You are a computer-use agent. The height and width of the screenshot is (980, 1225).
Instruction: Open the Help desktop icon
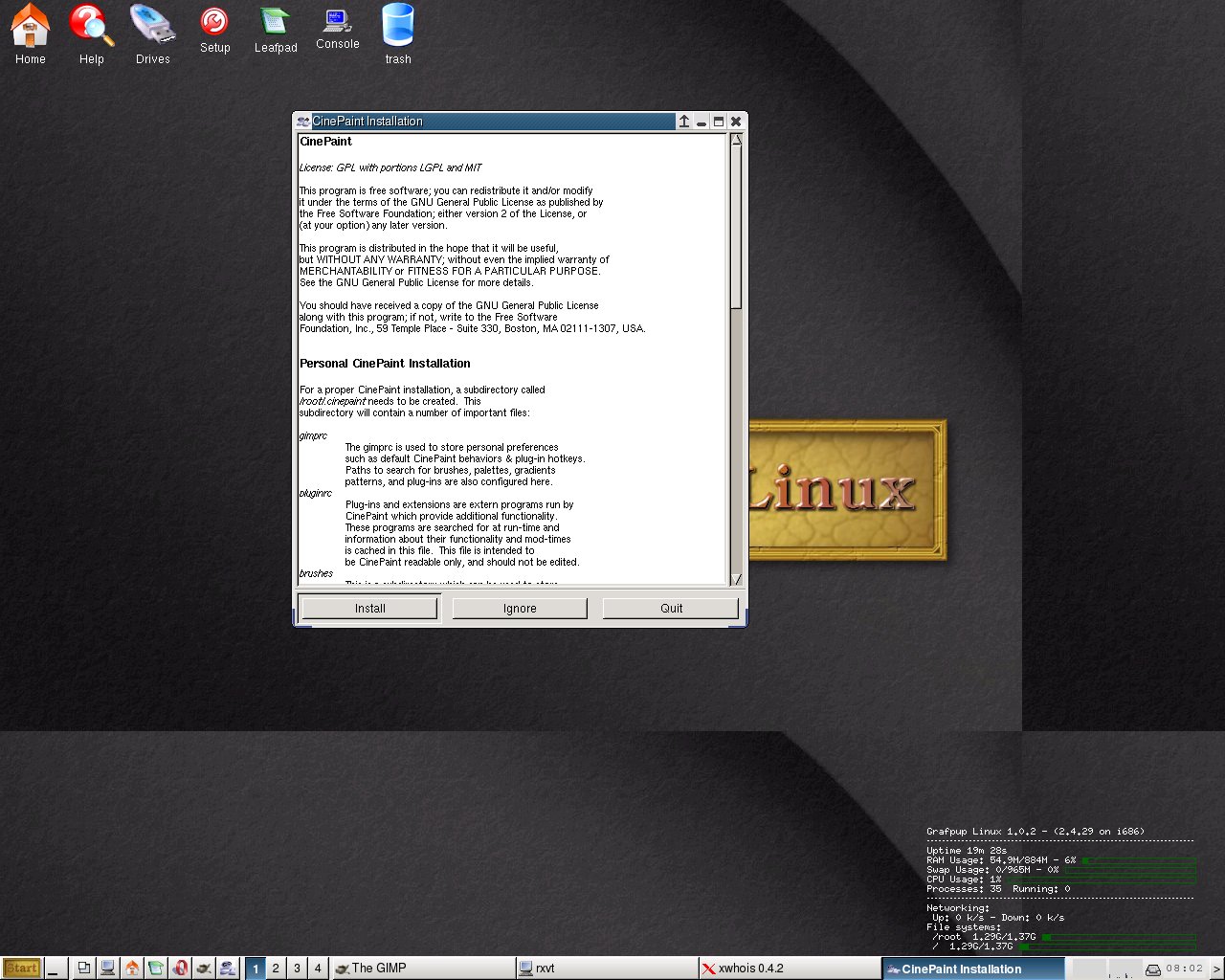92,34
